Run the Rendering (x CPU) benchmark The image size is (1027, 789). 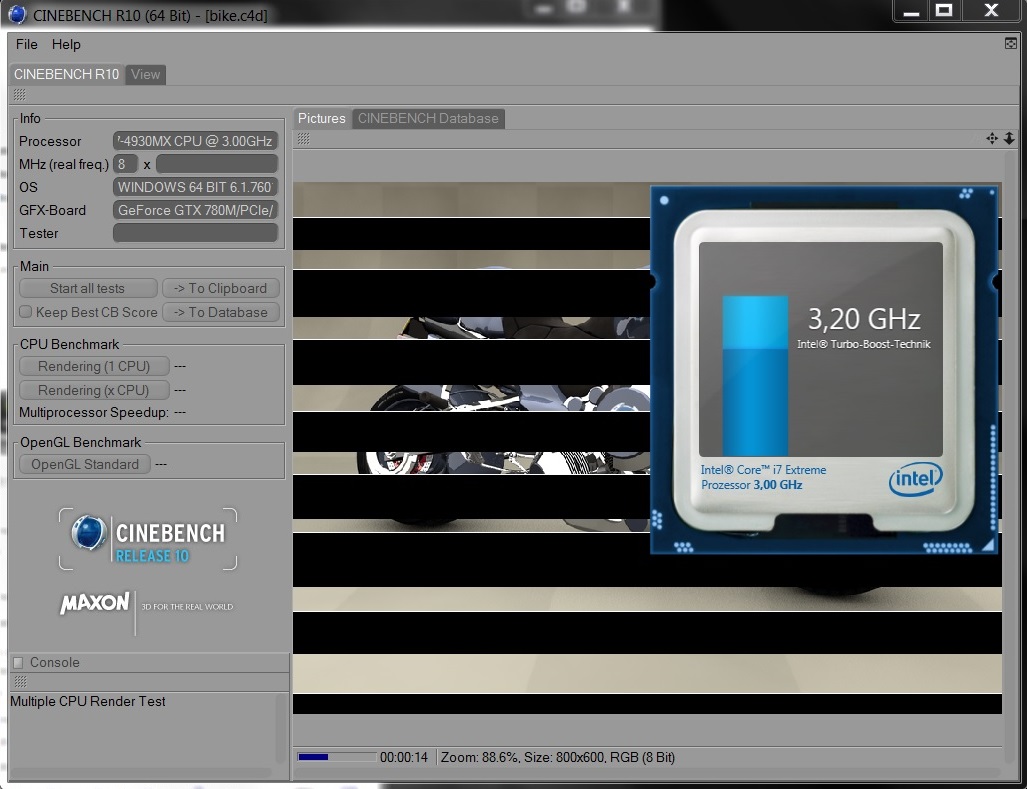(x=94, y=390)
